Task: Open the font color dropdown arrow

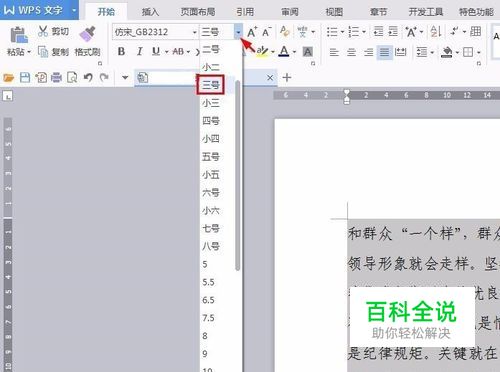Action: click(x=294, y=52)
